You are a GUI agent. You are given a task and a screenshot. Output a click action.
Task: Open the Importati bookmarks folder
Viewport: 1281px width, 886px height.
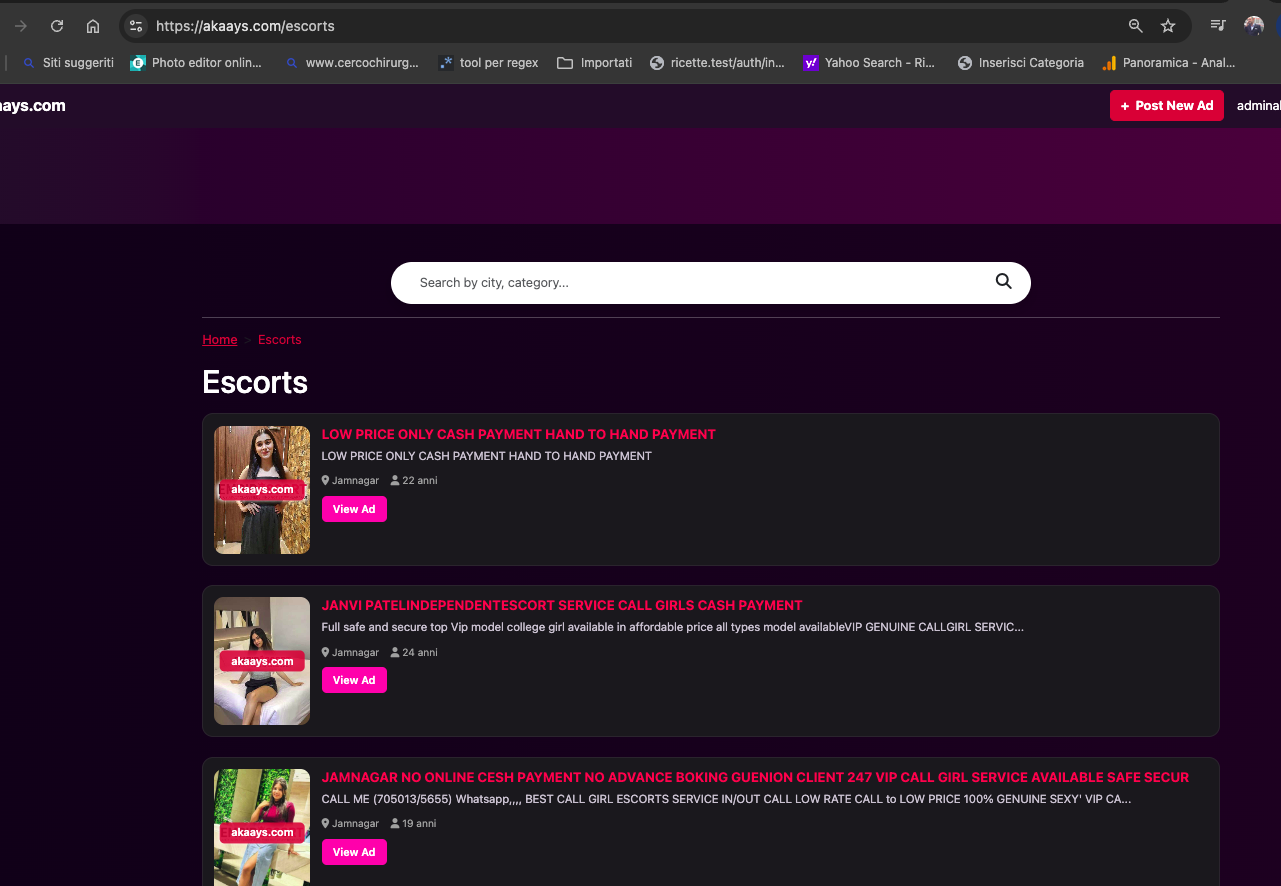click(x=594, y=63)
